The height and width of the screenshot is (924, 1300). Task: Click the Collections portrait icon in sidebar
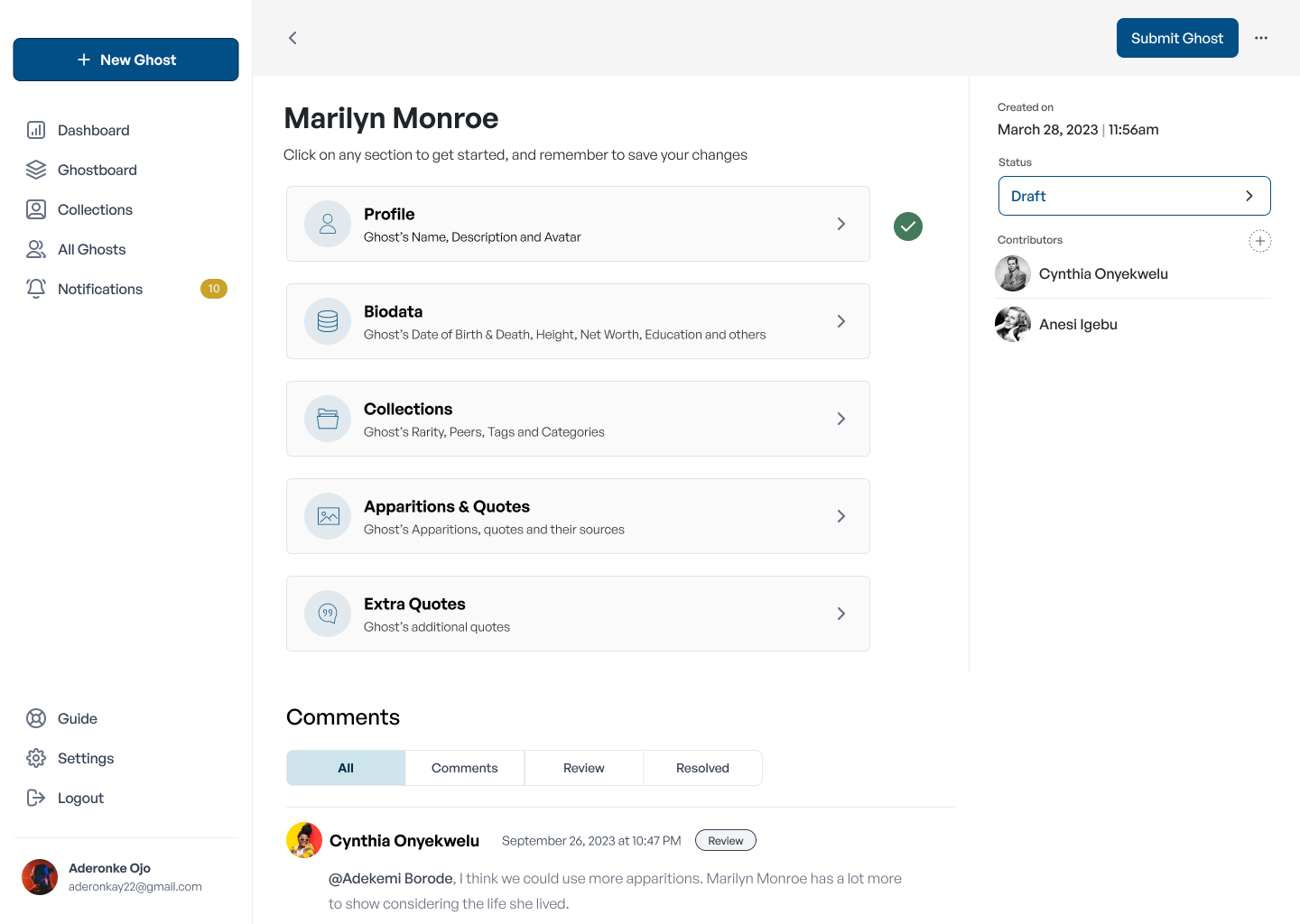[36, 209]
